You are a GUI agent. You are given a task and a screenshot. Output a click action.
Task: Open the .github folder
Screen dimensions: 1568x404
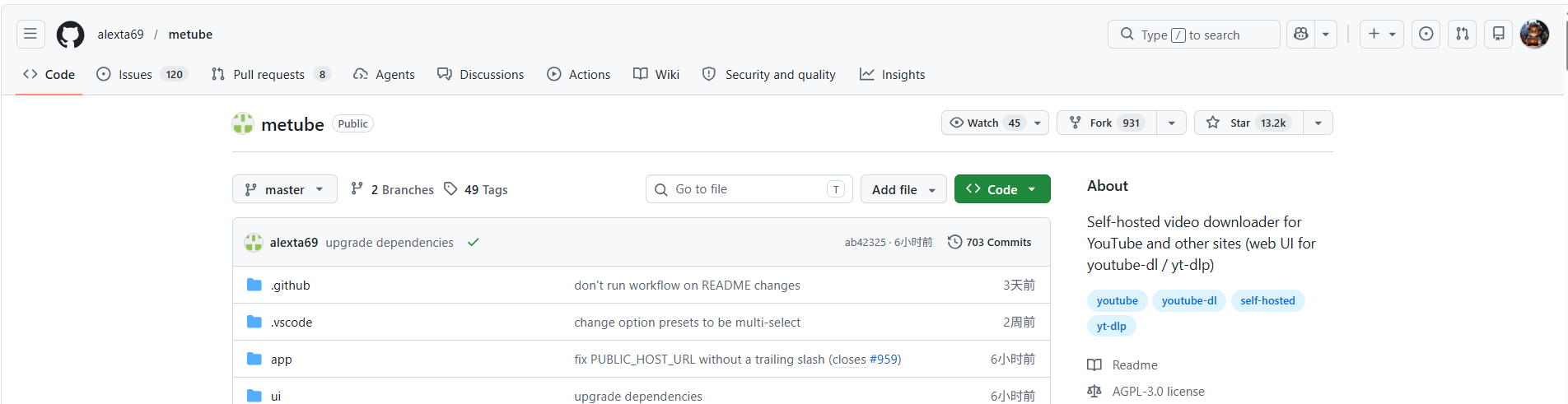pos(291,286)
